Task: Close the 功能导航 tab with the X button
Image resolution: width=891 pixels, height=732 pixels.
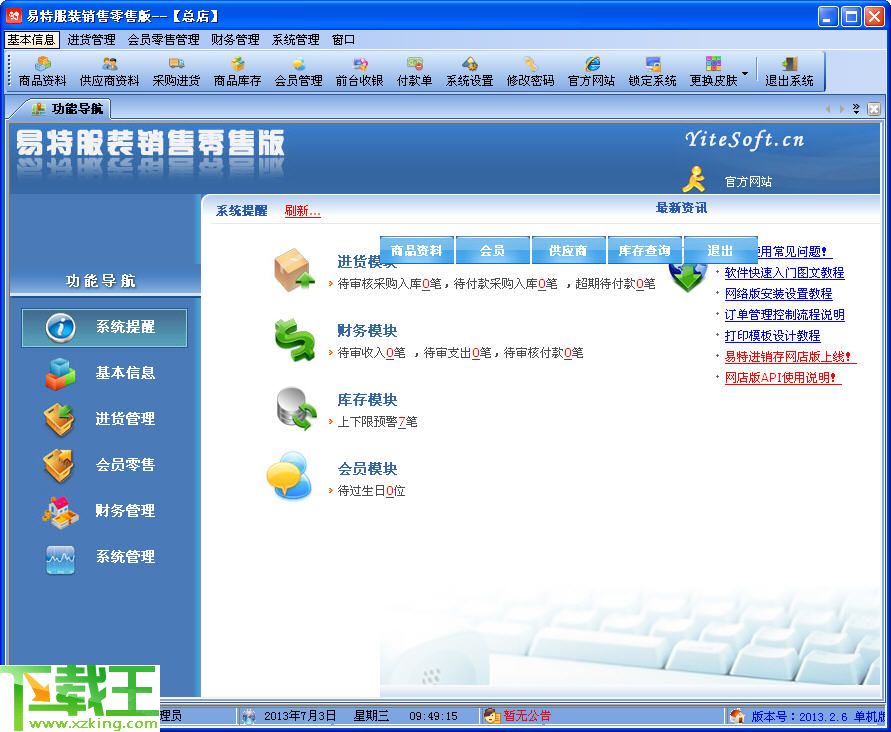Action: [874, 109]
